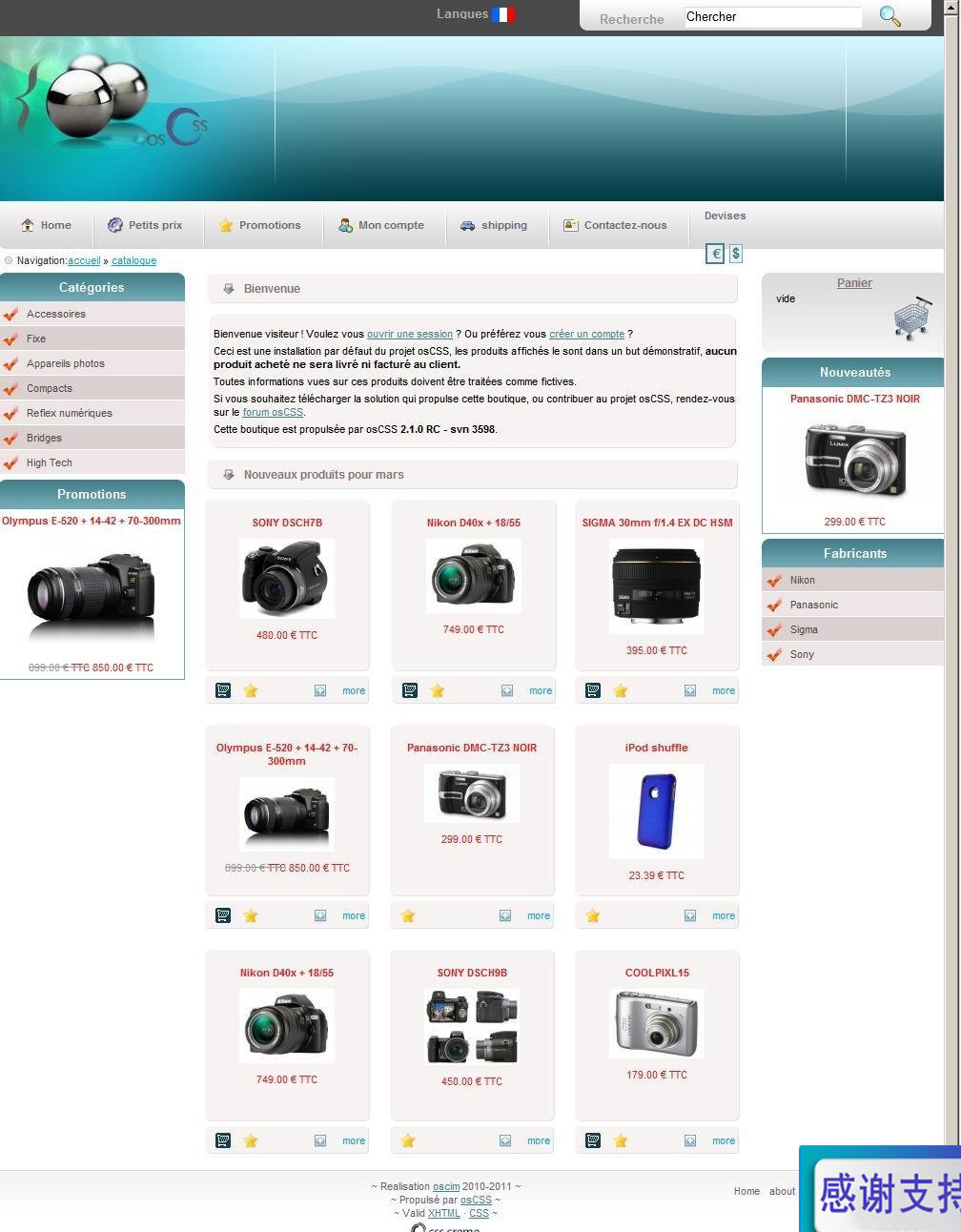Choose Nikon in the Fabricants list

click(x=853, y=580)
